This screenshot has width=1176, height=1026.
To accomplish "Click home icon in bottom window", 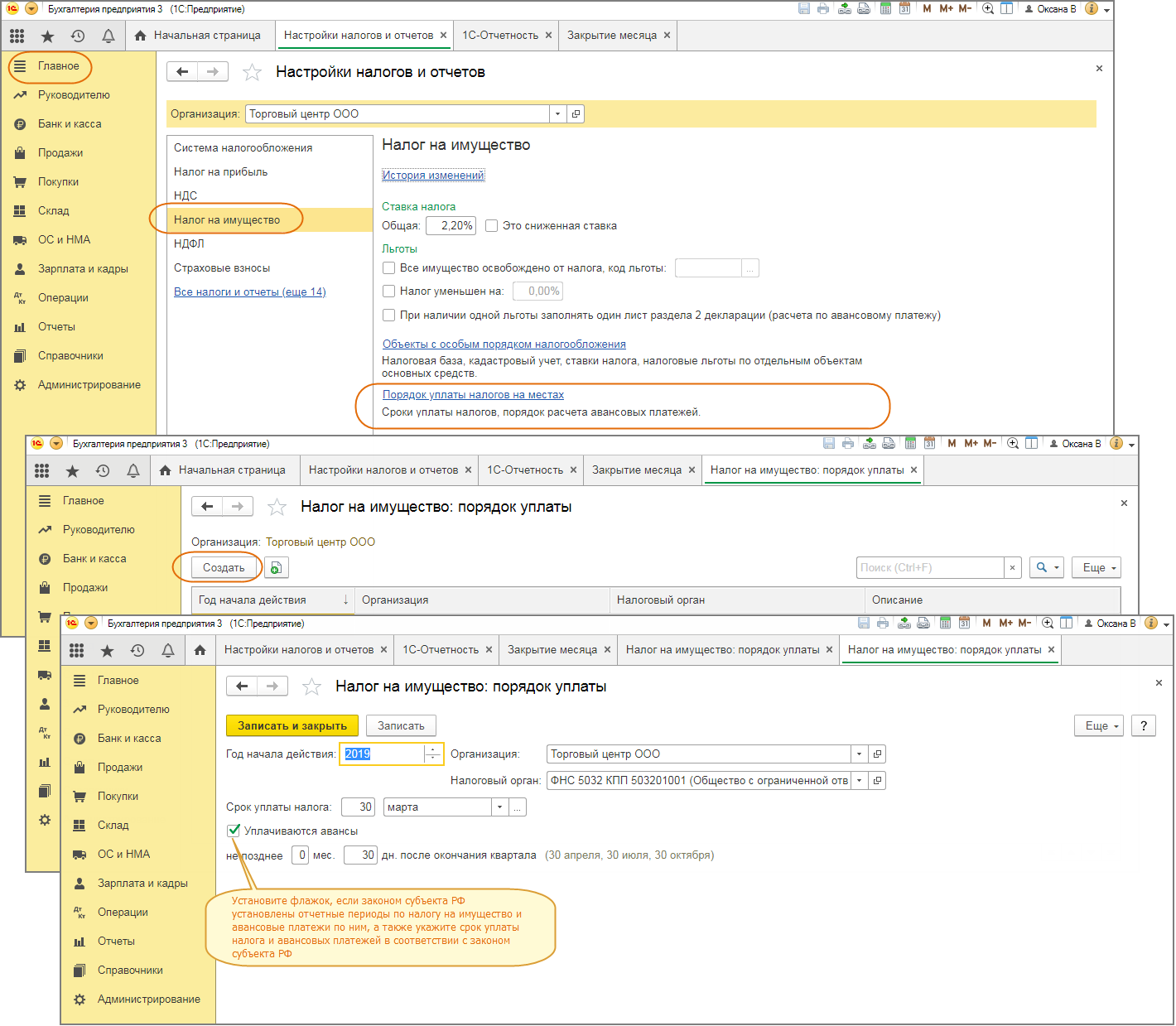I will click(200, 650).
